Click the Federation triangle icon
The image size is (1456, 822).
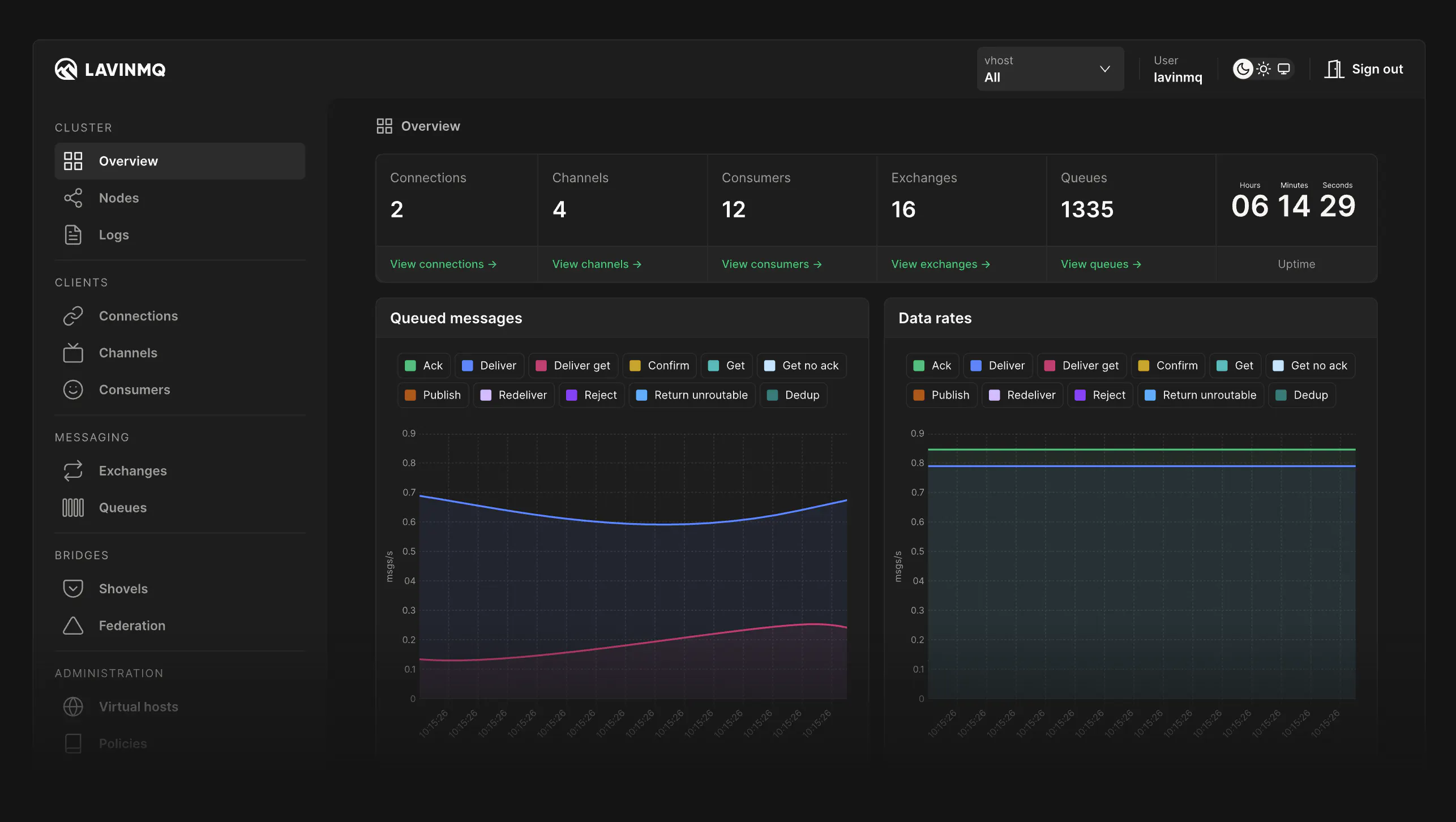click(73, 626)
